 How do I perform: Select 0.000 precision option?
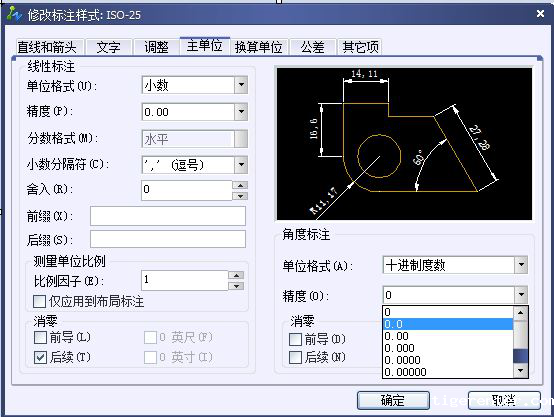tap(448, 348)
